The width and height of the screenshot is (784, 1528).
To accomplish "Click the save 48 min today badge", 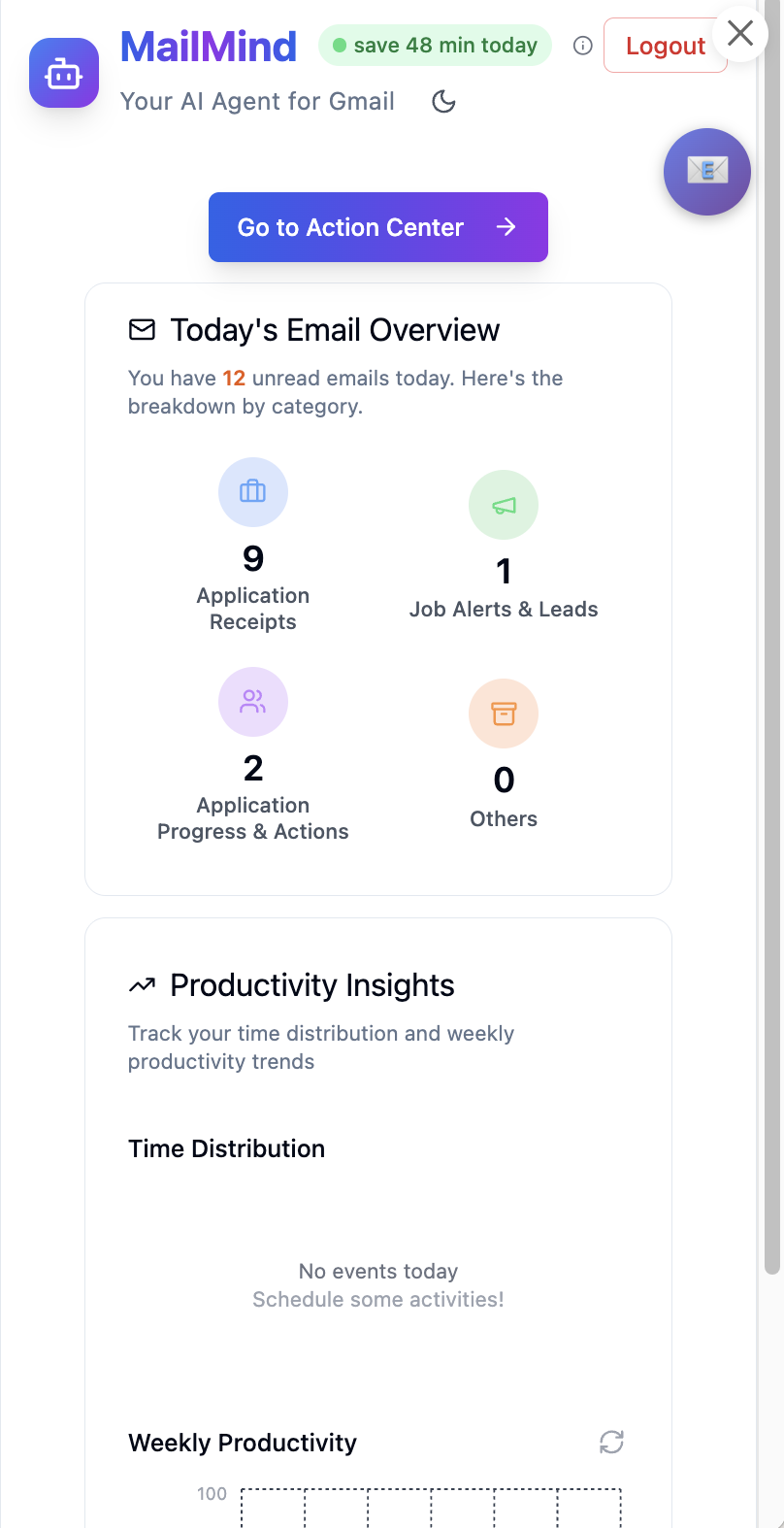I will click(435, 46).
